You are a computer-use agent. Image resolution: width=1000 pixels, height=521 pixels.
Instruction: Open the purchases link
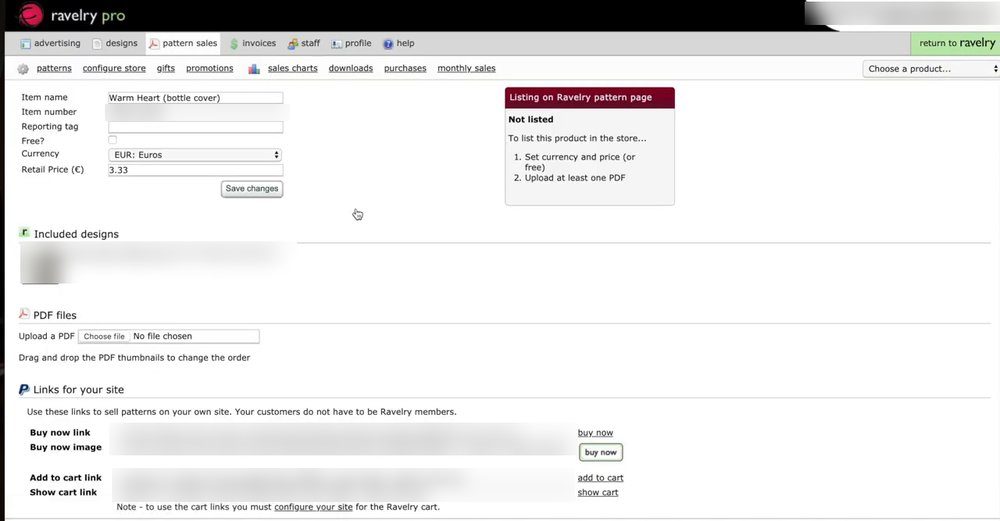405,68
